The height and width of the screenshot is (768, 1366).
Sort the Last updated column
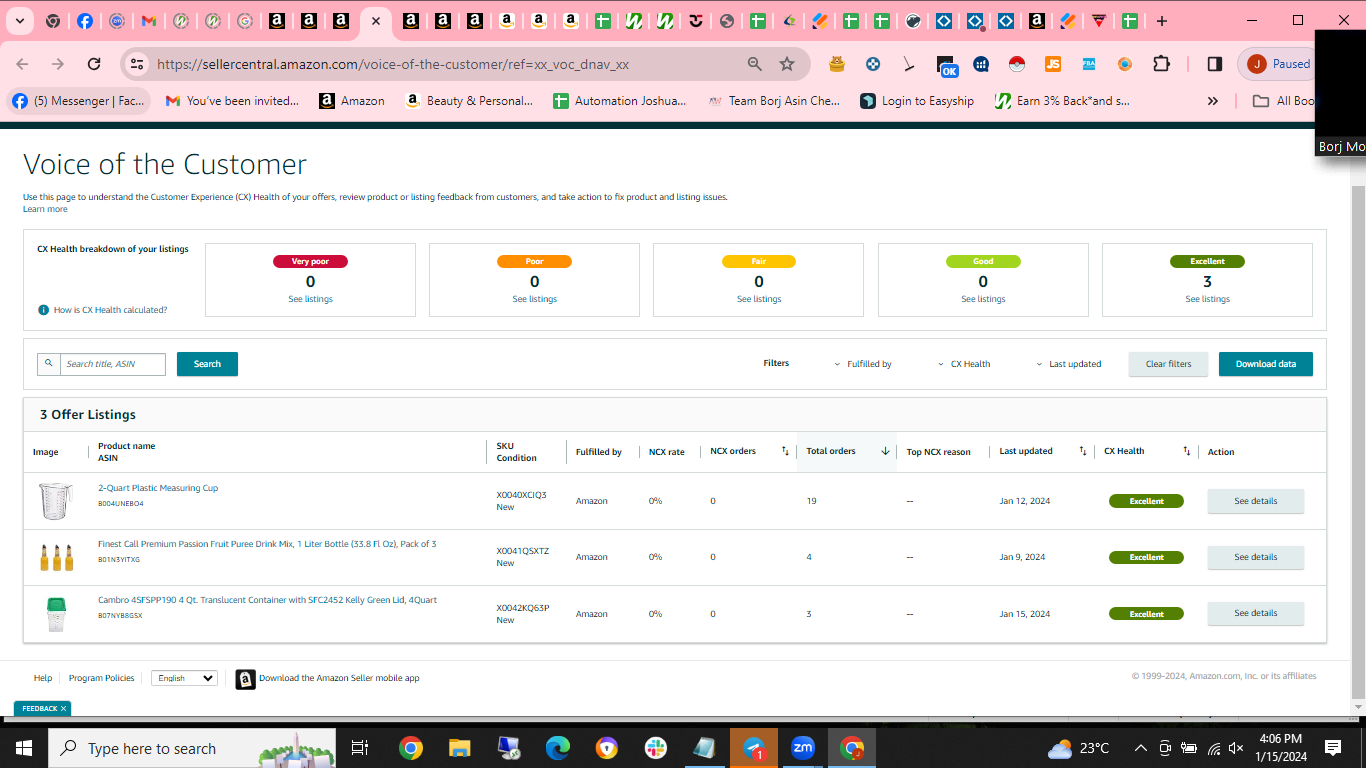click(x=1083, y=451)
